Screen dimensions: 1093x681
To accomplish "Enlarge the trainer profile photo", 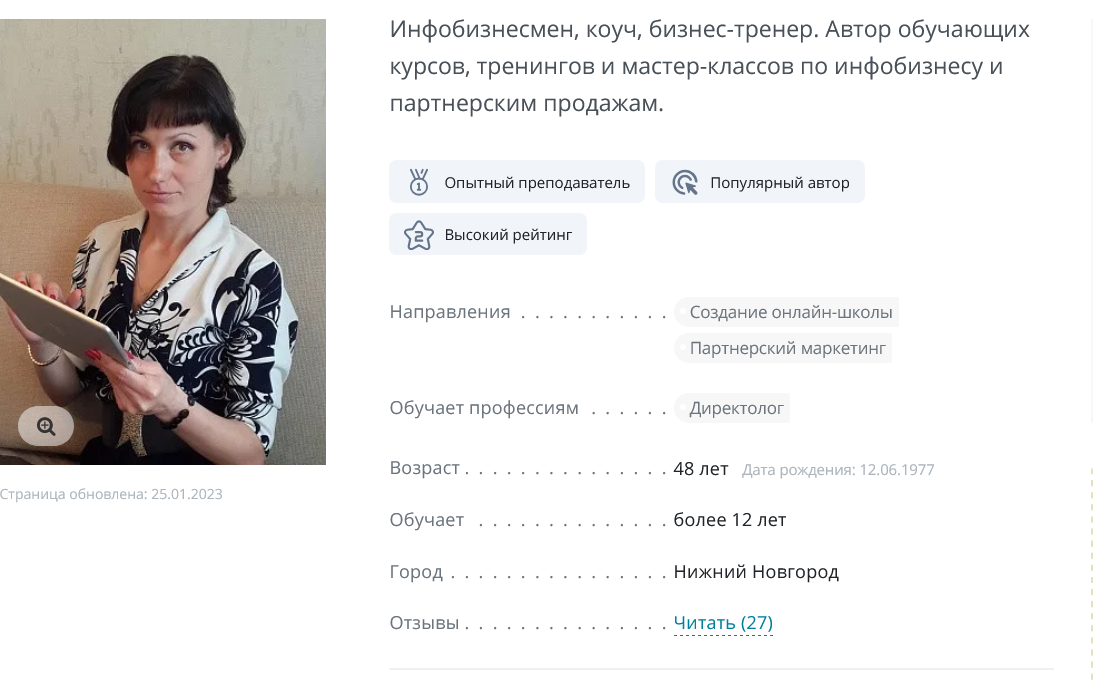I will (162, 241).
